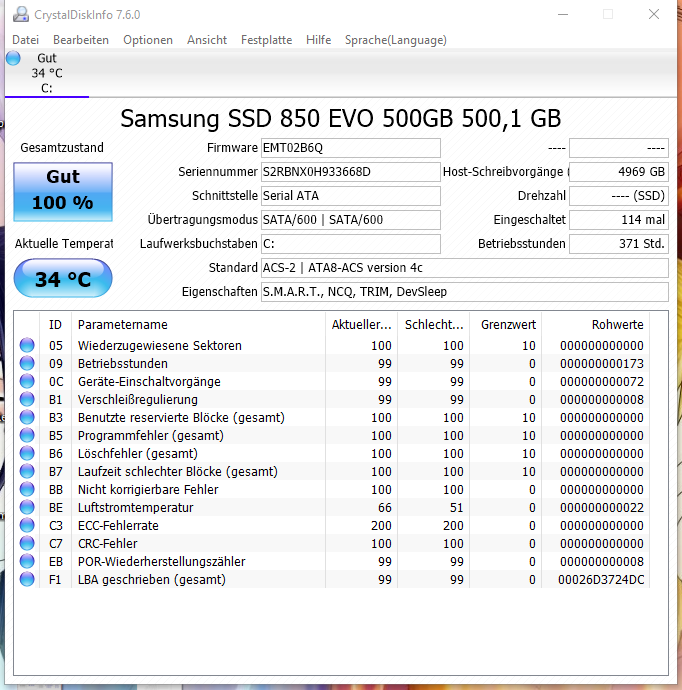
Task: Click the Schnittstelle field Serial ATA
Action: coord(351,196)
